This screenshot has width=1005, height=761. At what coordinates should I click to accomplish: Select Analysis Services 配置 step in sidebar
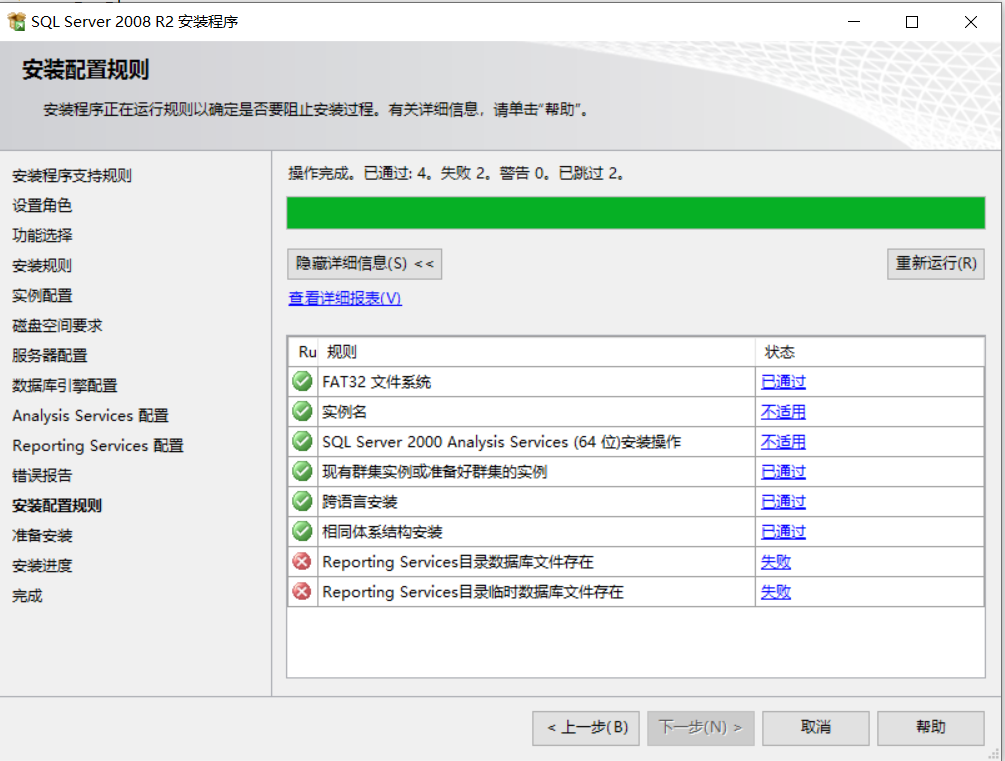(90, 415)
